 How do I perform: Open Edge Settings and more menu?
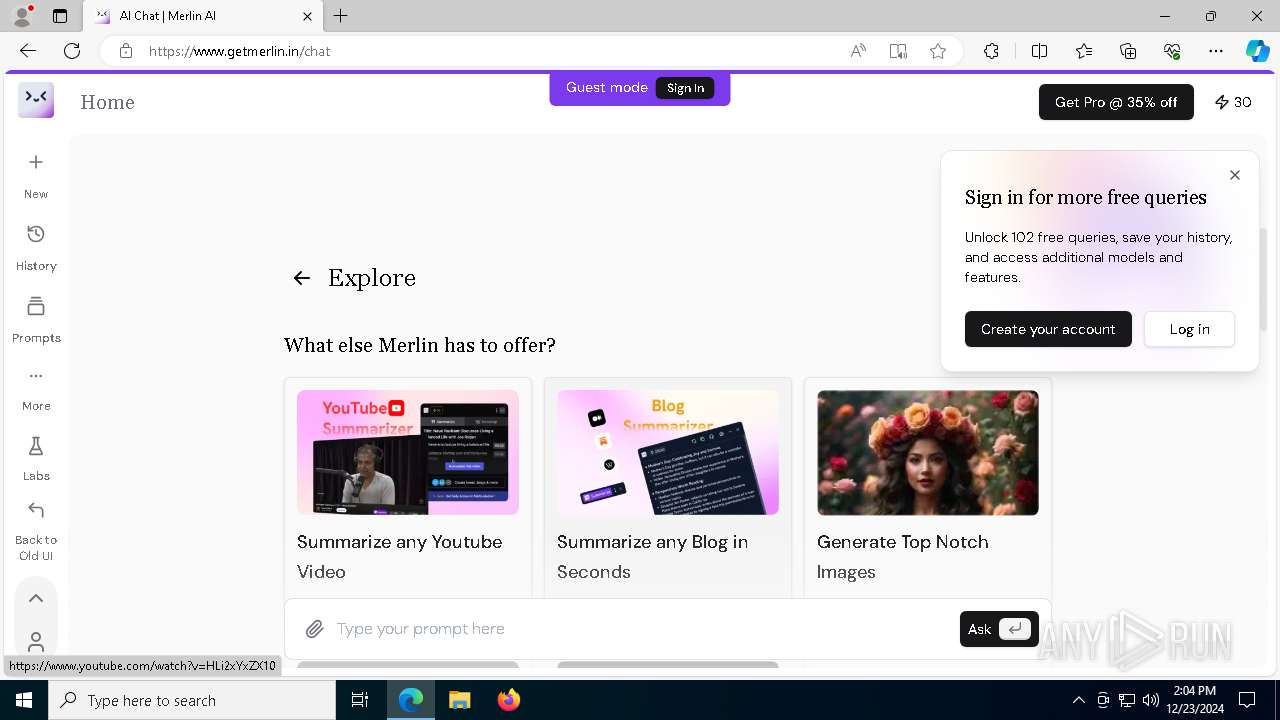(1216, 51)
